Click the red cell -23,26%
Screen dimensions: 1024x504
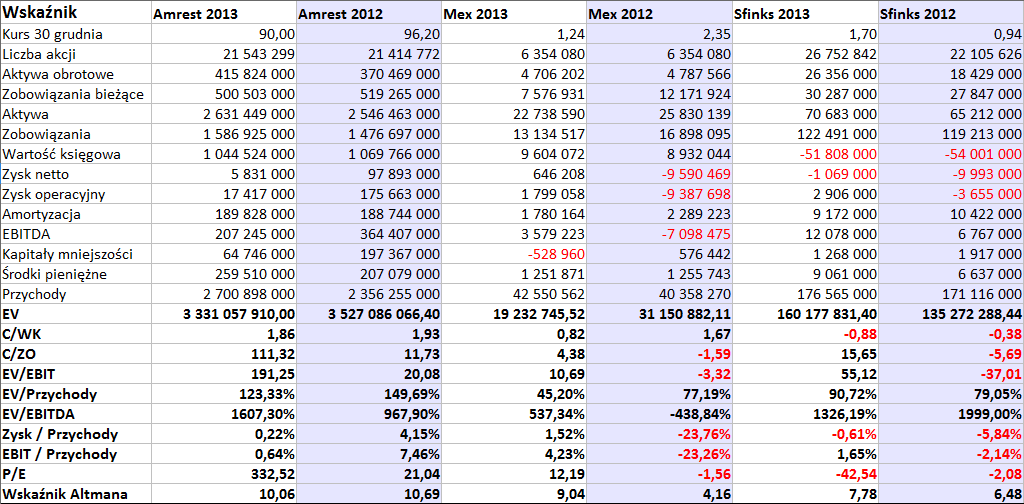coord(659,454)
